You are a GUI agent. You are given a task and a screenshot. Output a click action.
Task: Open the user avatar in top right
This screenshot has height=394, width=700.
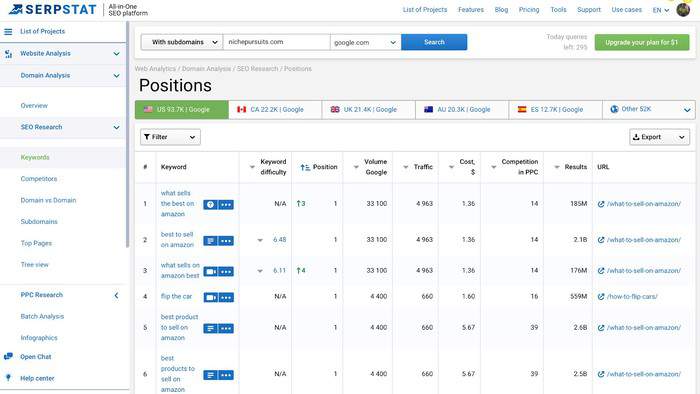click(x=683, y=9)
